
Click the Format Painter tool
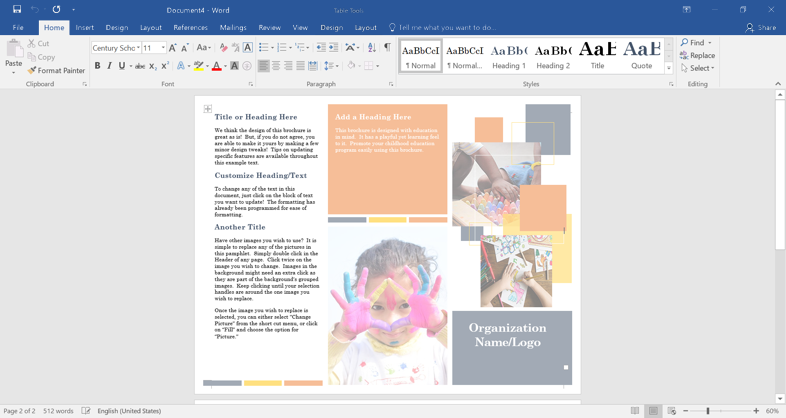click(x=56, y=71)
